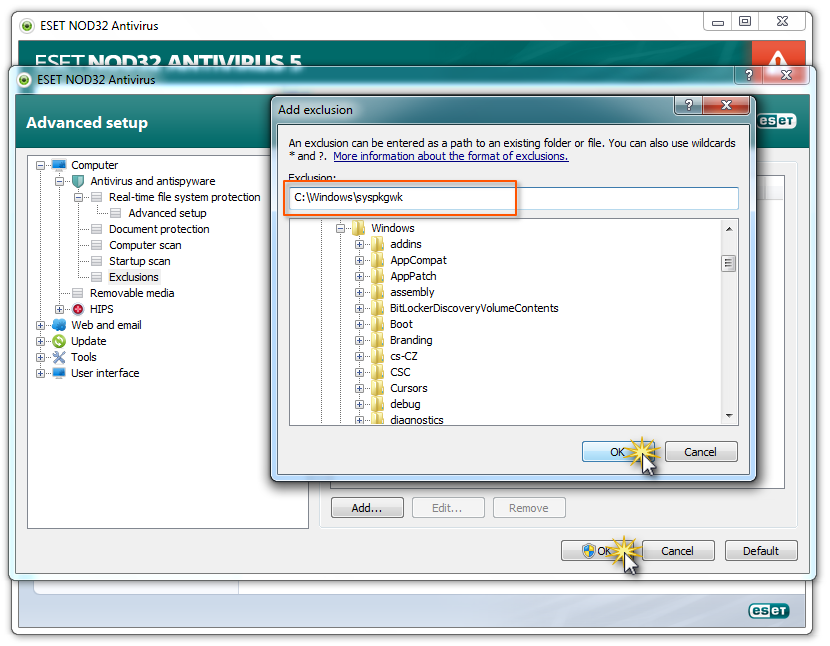Select Removable media in the tree
830x646 pixels.
132,293
